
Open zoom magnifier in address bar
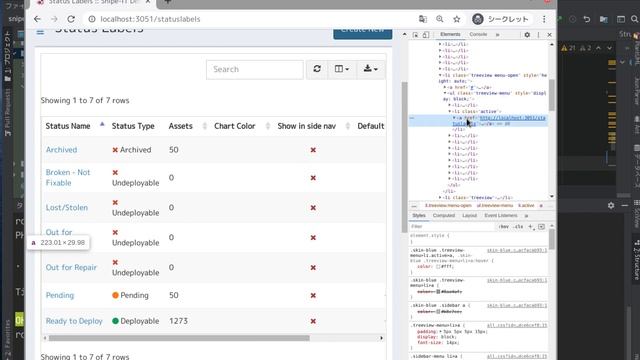440,19
